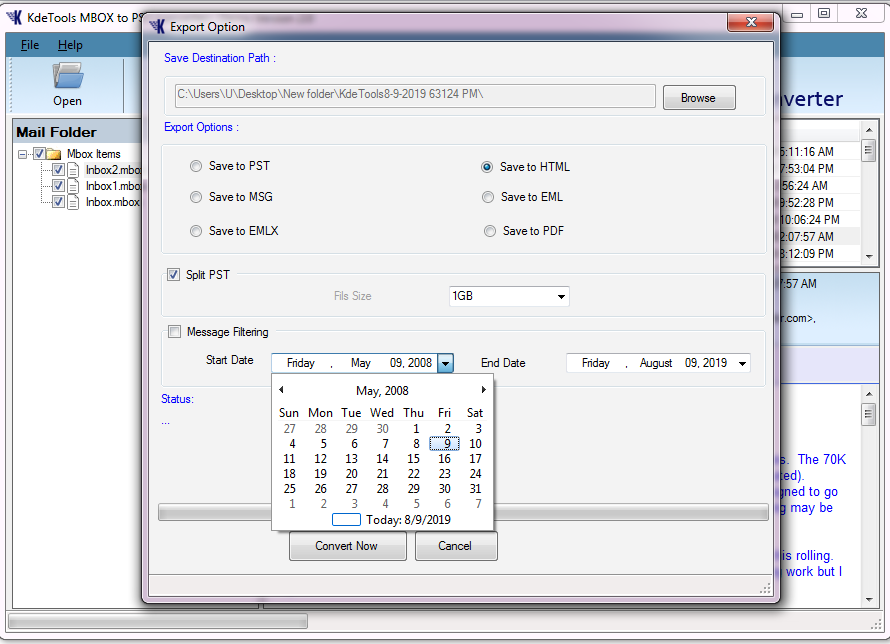The image size is (890, 644).
Task: Click the Today 8/9/2019 marker box
Action: pyautogui.click(x=346, y=520)
